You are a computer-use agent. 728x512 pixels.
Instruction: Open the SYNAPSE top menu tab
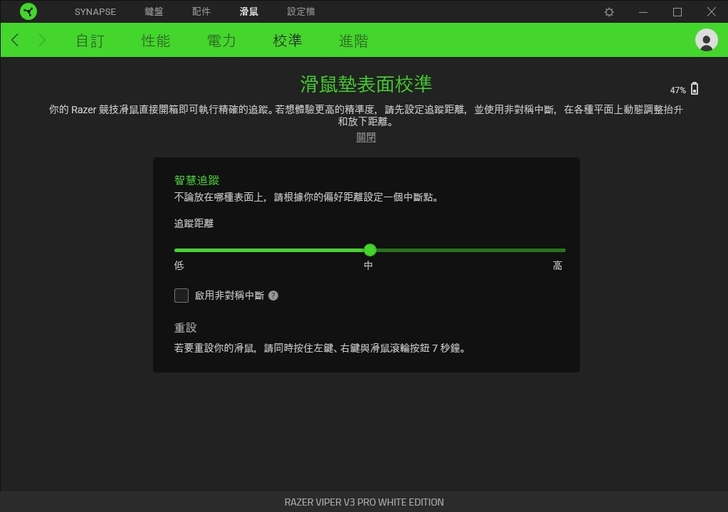95,12
